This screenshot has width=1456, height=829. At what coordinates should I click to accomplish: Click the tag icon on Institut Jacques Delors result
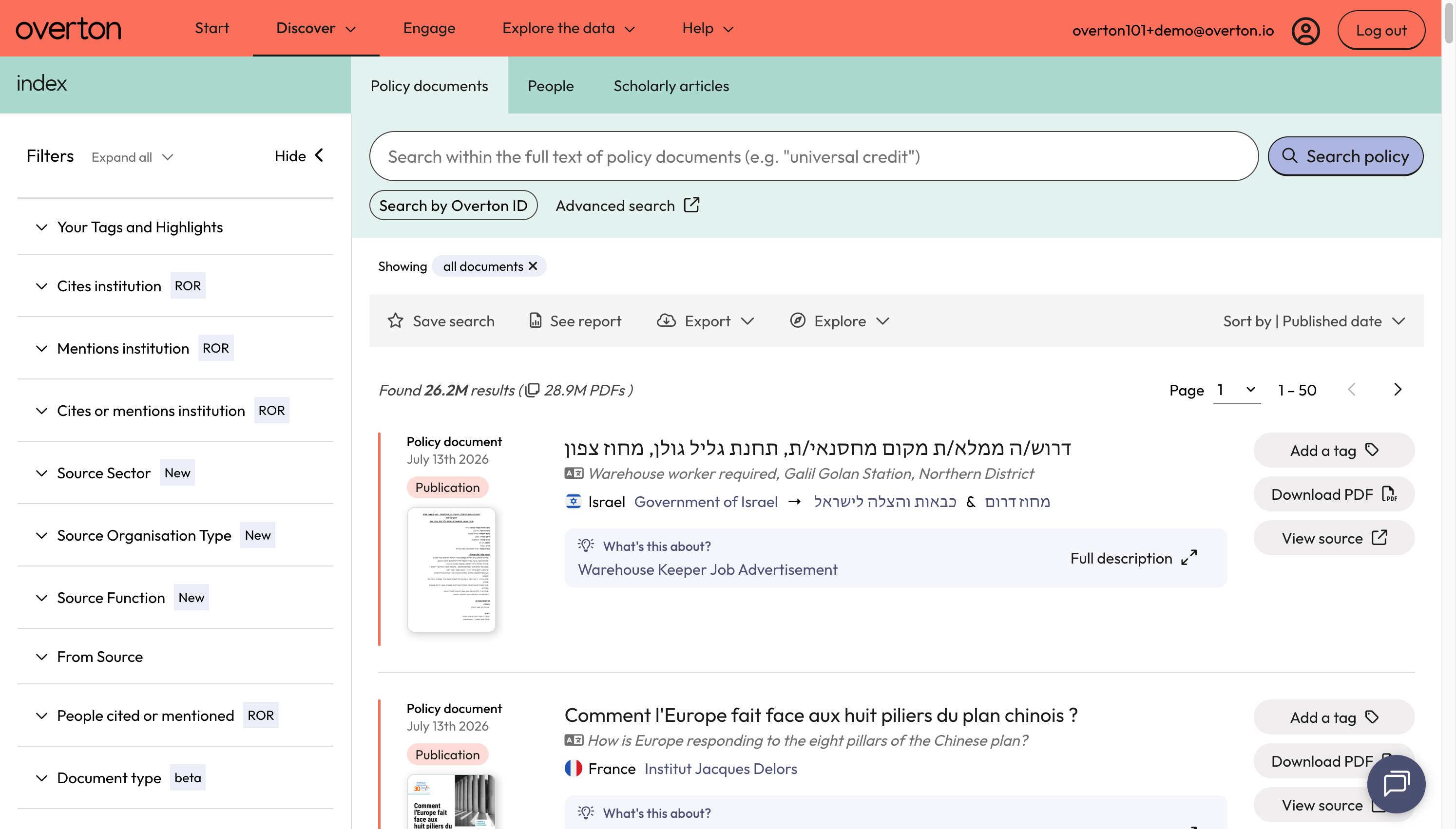[1372, 717]
